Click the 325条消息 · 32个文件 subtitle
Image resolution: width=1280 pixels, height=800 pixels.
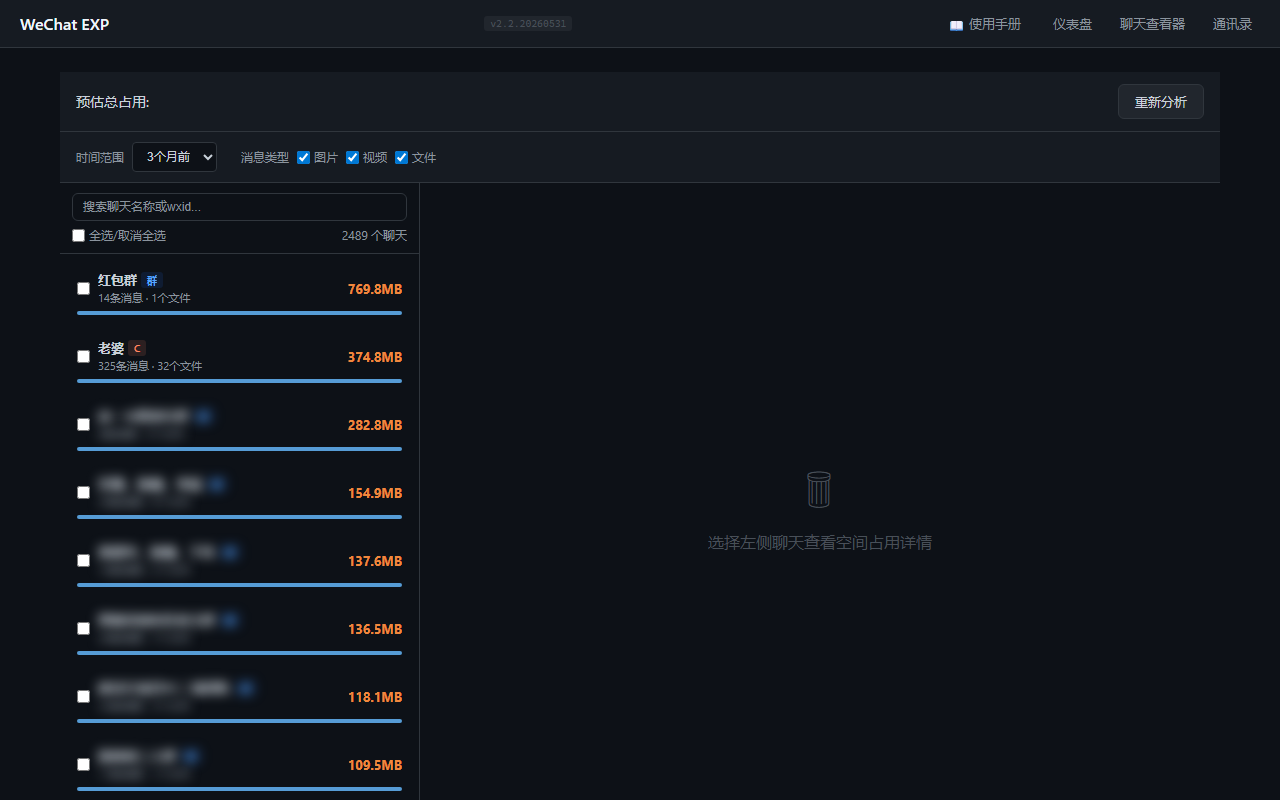pyautogui.click(x=150, y=366)
